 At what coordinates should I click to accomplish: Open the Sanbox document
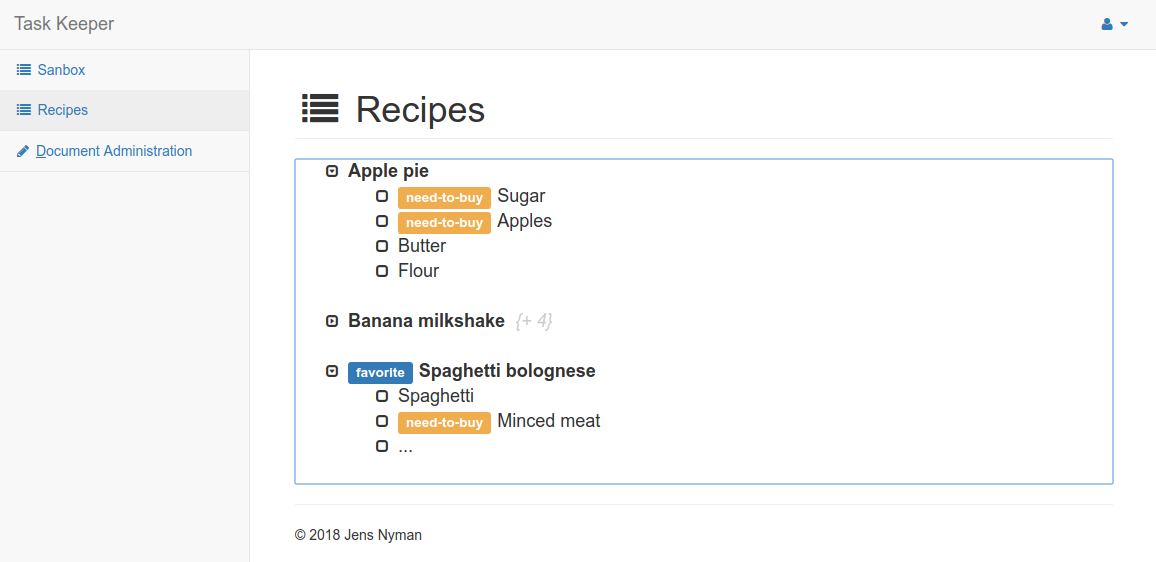pyautogui.click(x=61, y=70)
